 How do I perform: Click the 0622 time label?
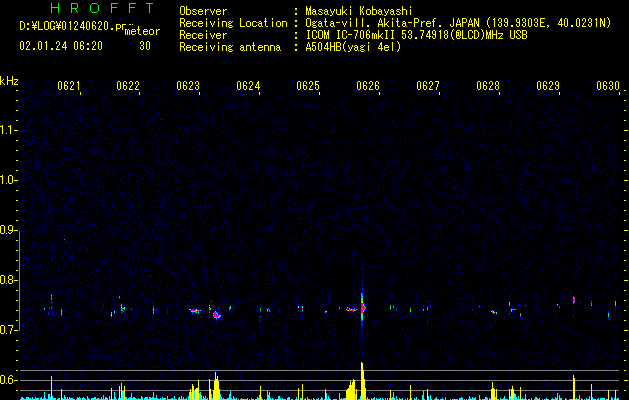[x=128, y=86]
